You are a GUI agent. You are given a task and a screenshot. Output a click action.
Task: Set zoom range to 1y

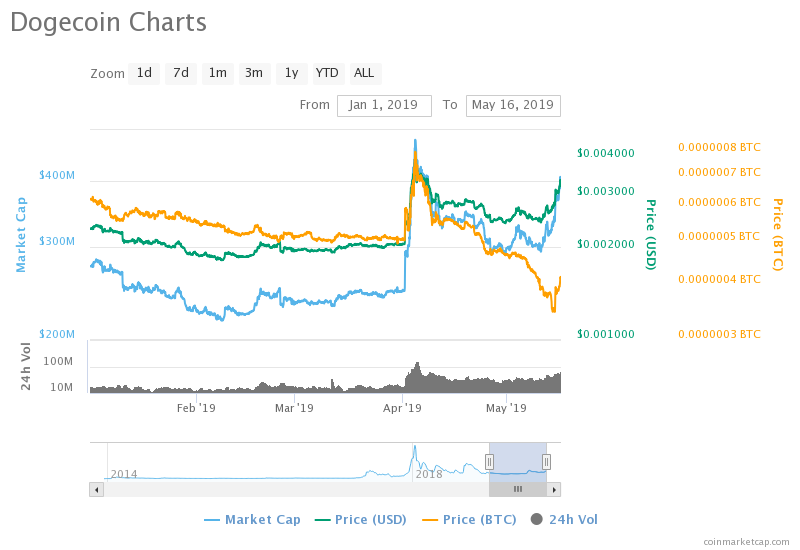[291, 73]
